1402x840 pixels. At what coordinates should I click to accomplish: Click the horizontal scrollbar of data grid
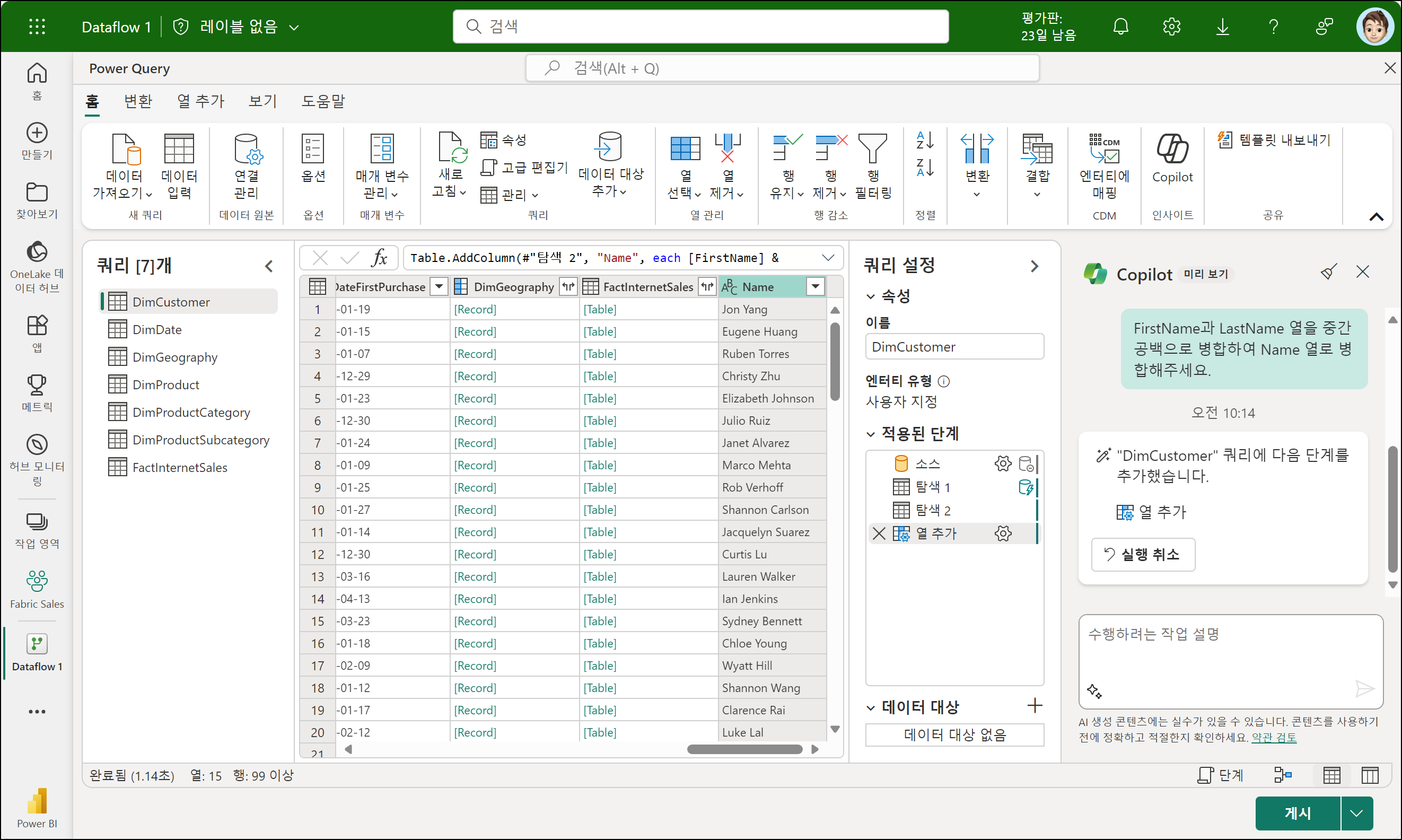[x=744, y=749]
